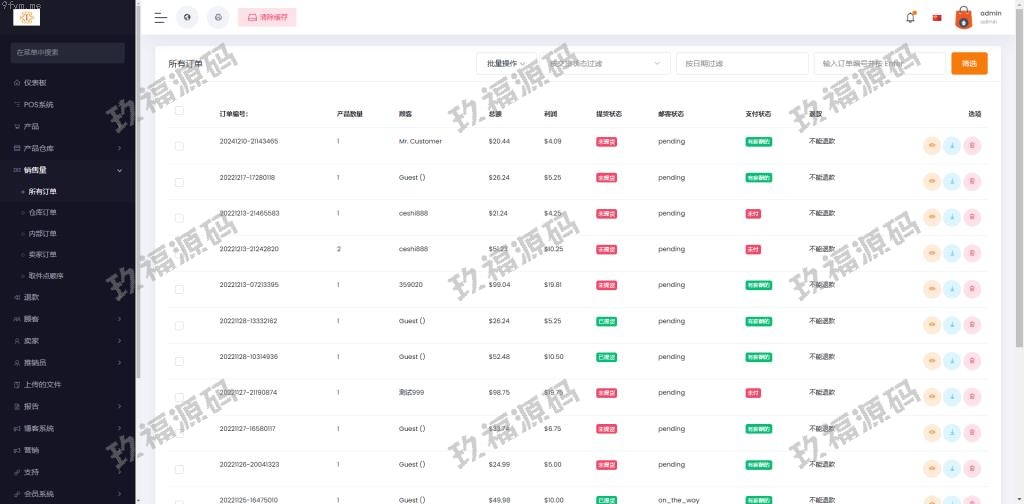Tick checkbox for order 20241210-21143465
Viewport: 1024px width, 504px height.
(179, 146)
